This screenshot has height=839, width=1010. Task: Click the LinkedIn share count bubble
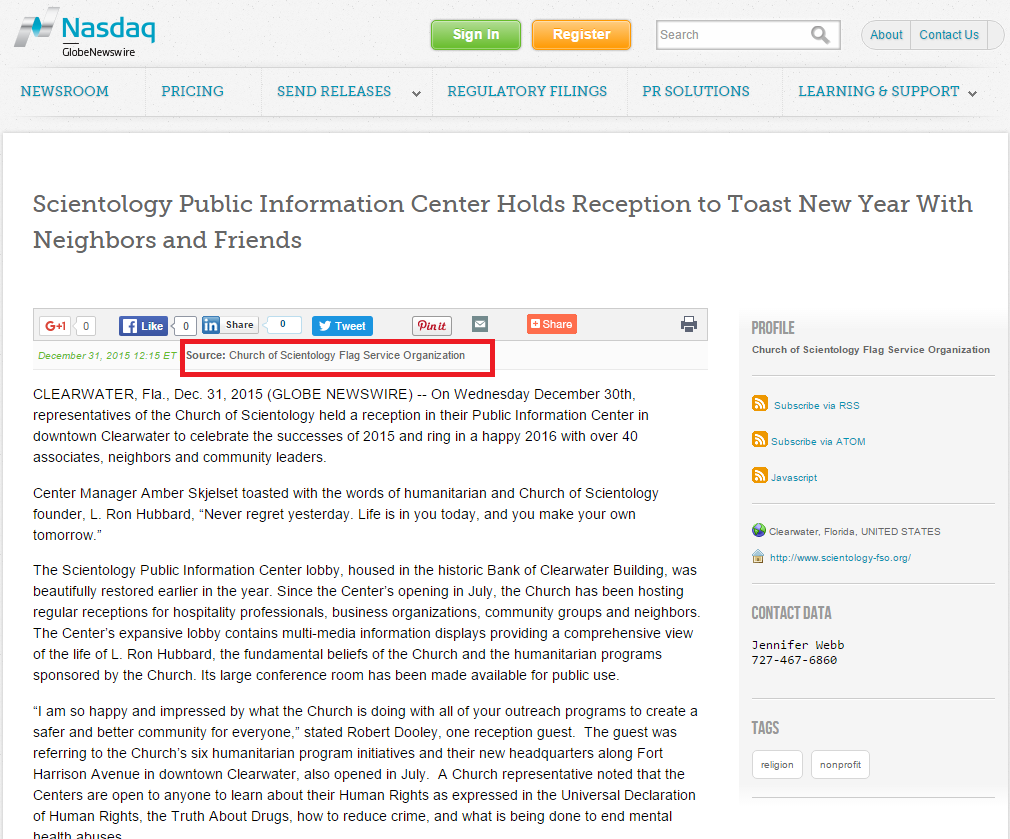pos(282,325)
